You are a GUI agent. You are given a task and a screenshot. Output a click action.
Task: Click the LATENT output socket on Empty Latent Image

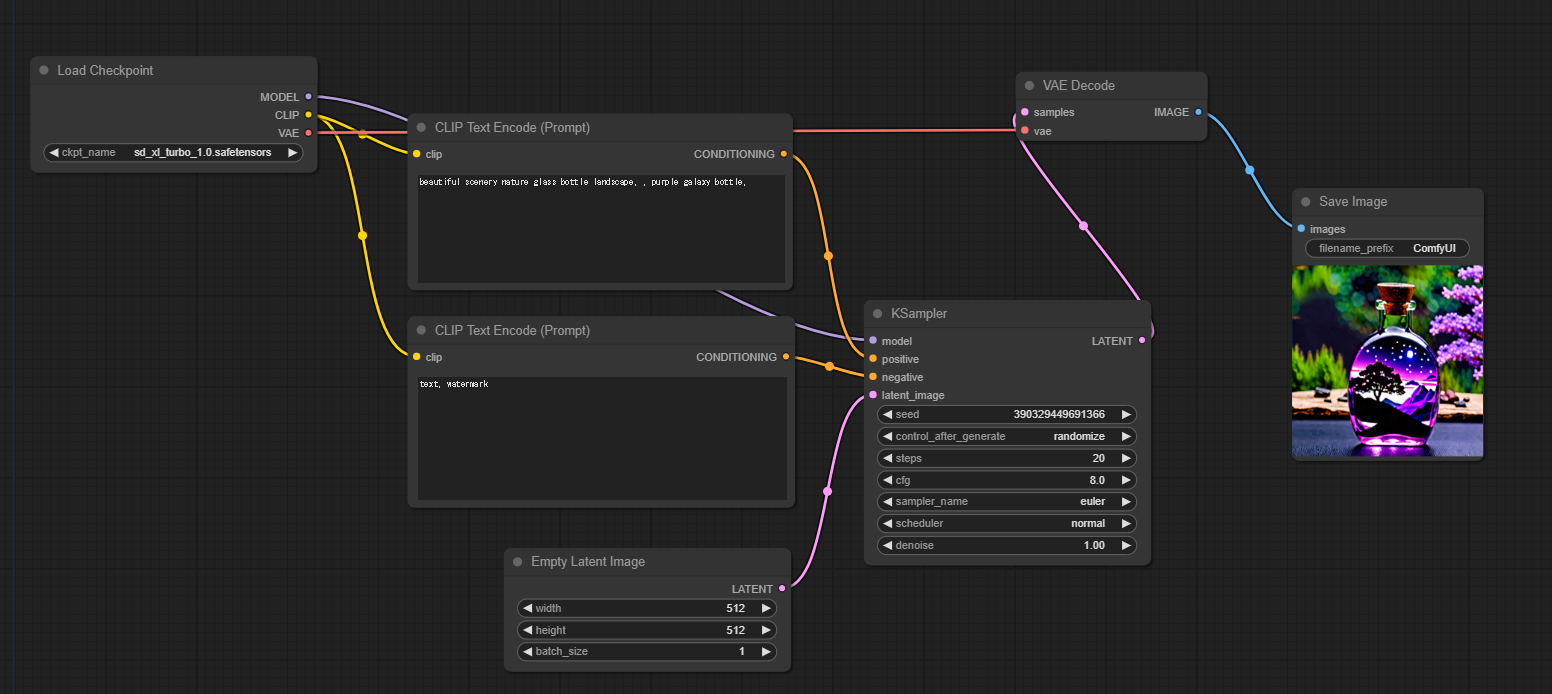tap(782, 589)
